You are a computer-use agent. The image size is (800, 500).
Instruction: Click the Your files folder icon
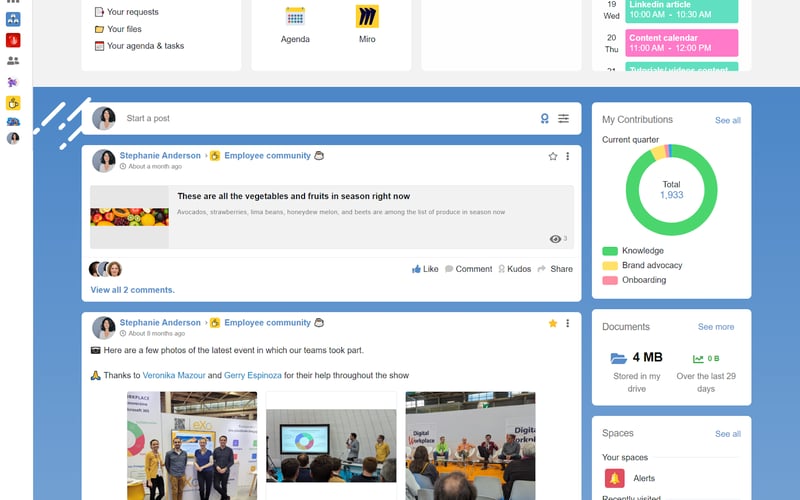point(99,29)
